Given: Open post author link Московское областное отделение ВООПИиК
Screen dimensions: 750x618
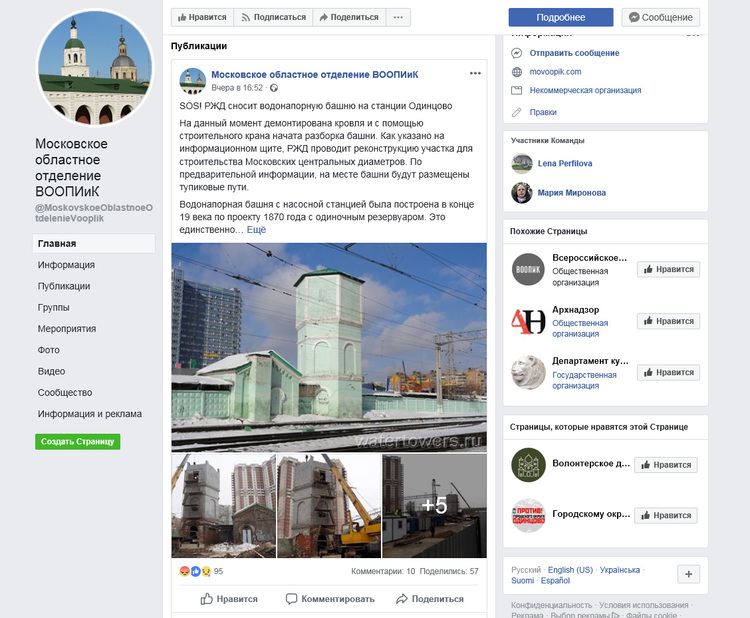Looking at the screenshot, I should (315, 75).
